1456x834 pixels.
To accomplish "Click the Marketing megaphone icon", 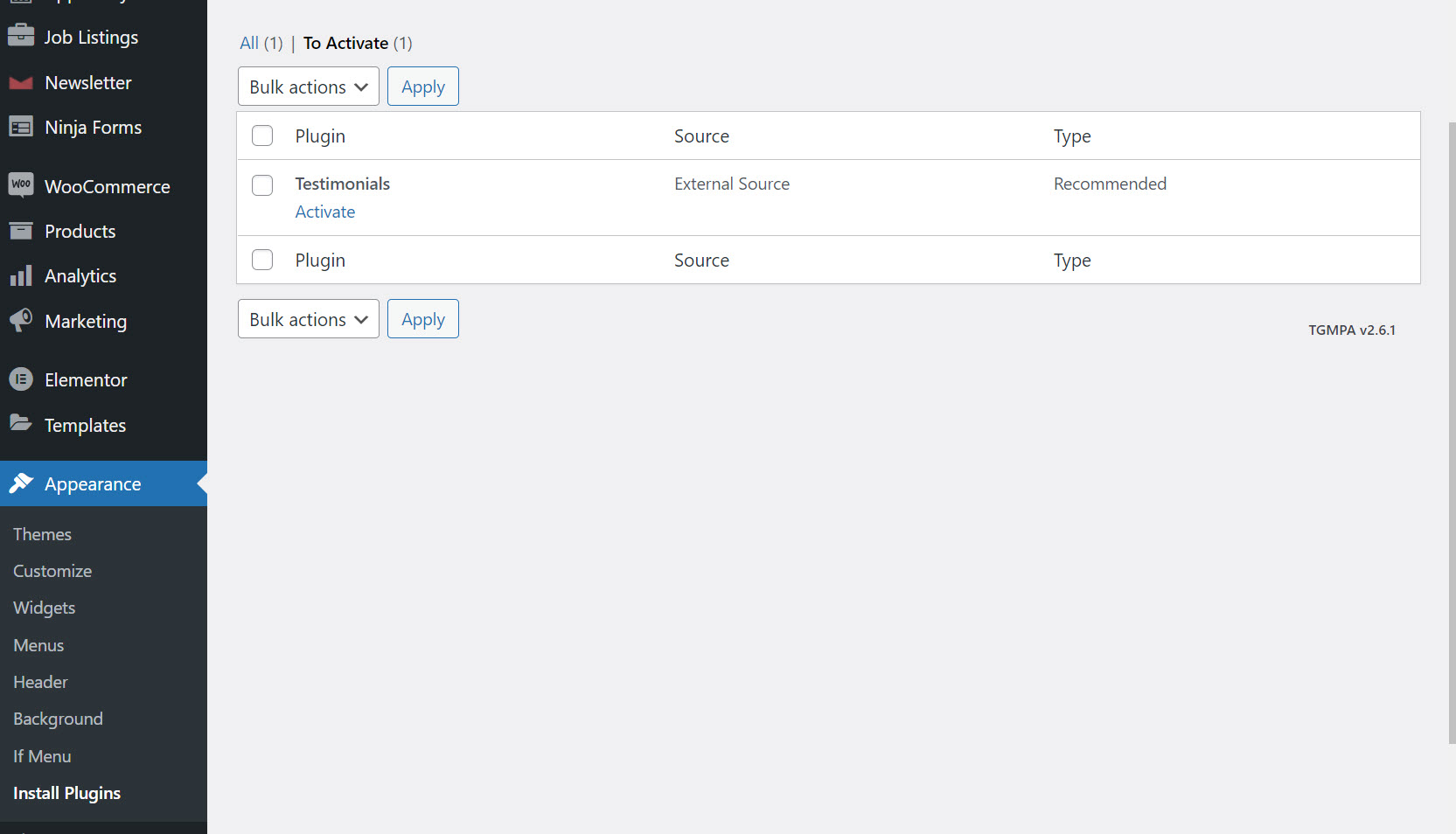I will point(21,320).
